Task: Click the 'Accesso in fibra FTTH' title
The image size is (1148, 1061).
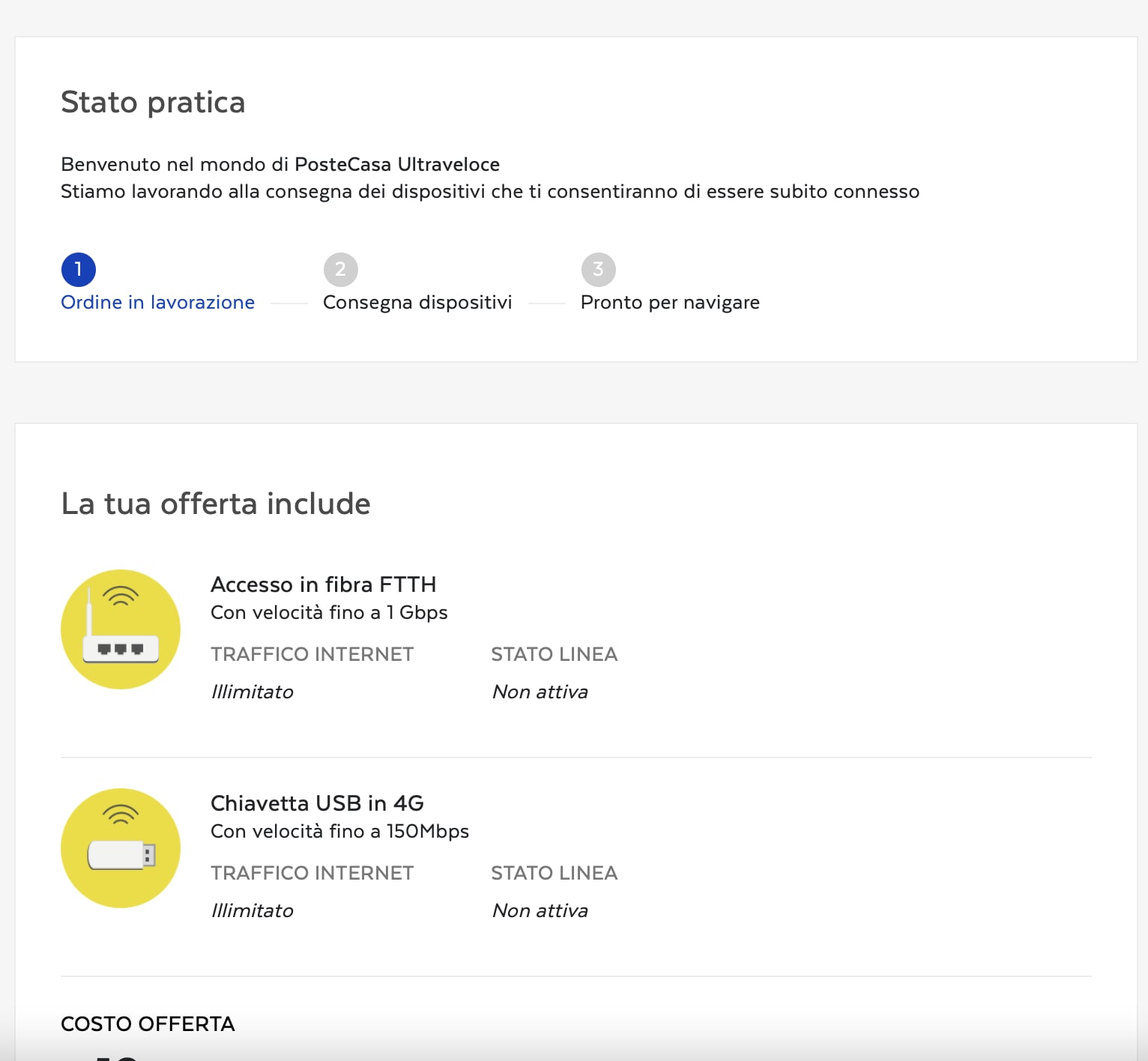Action: [x=323, y=584]
